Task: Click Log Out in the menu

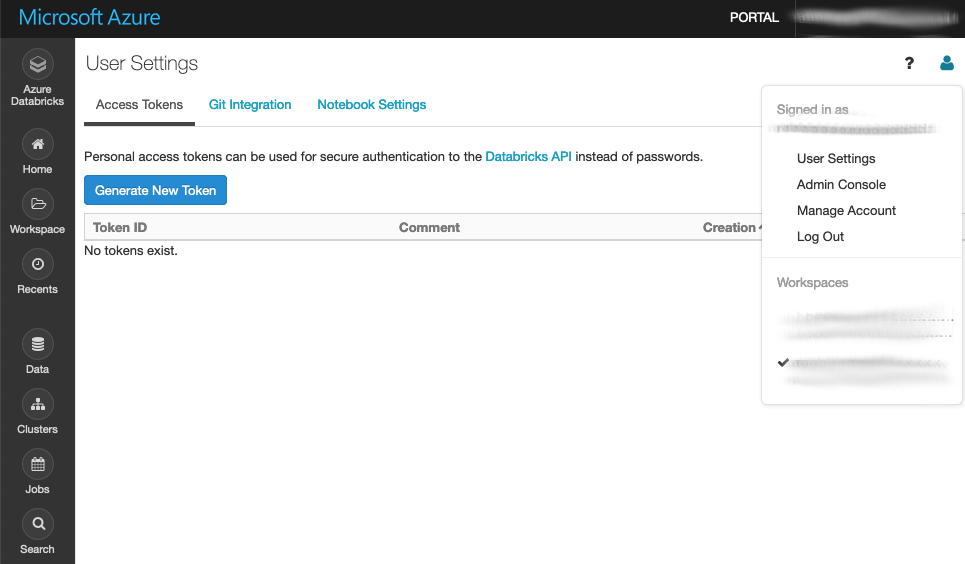Action: pyautogui.click(x=820, y=236)
